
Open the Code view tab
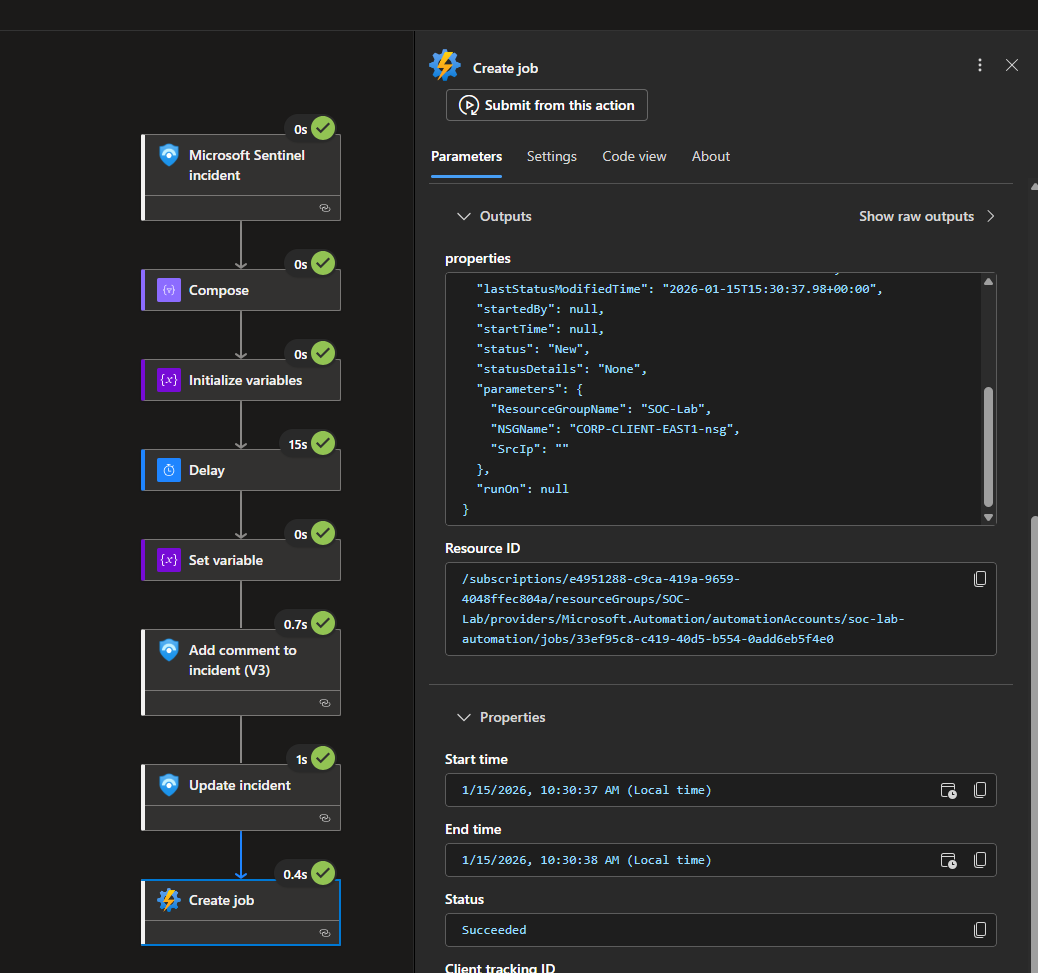point(634,156)
